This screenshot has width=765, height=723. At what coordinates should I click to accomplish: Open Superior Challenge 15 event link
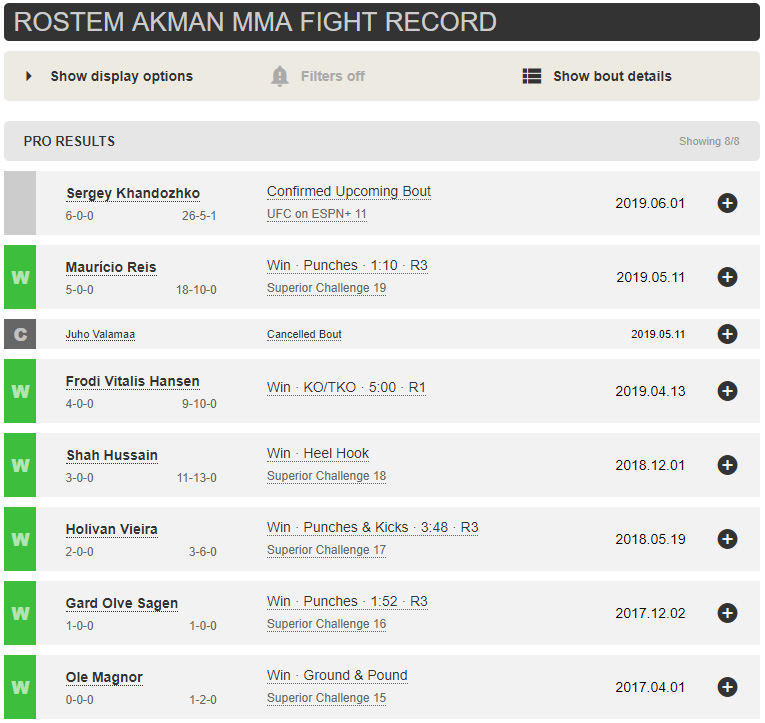pos(326,698)
